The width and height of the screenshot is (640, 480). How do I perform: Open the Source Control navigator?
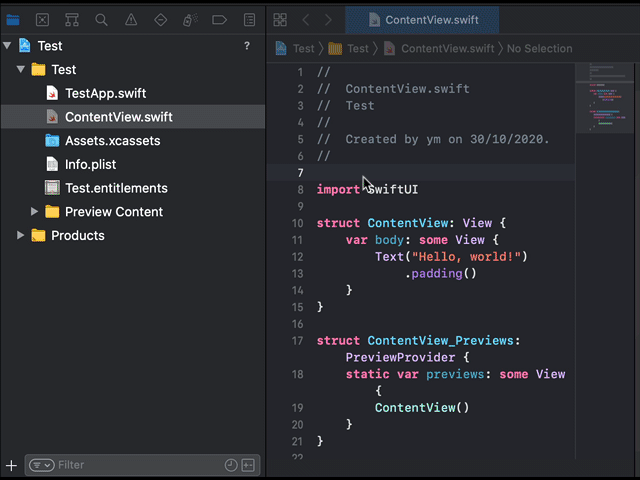[x=42, y=20]
